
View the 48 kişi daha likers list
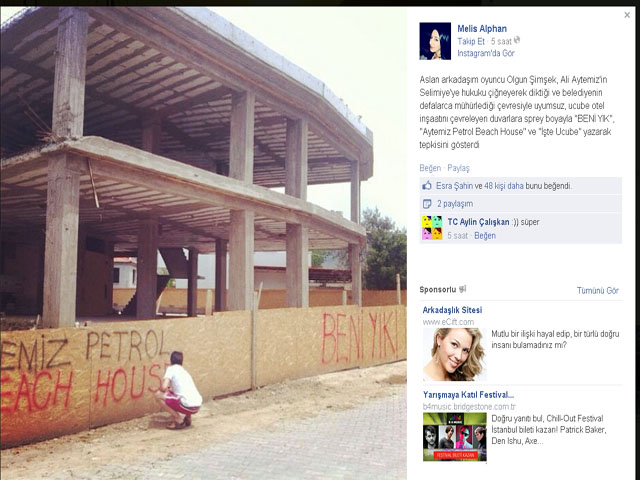click(x=504, y=186)
